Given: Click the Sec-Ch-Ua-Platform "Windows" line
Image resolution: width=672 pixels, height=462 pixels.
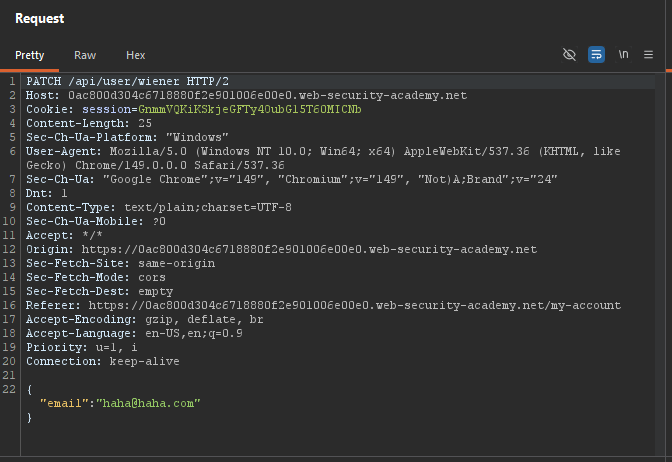Looking at the screenshot, I should (x=127, y=138).
